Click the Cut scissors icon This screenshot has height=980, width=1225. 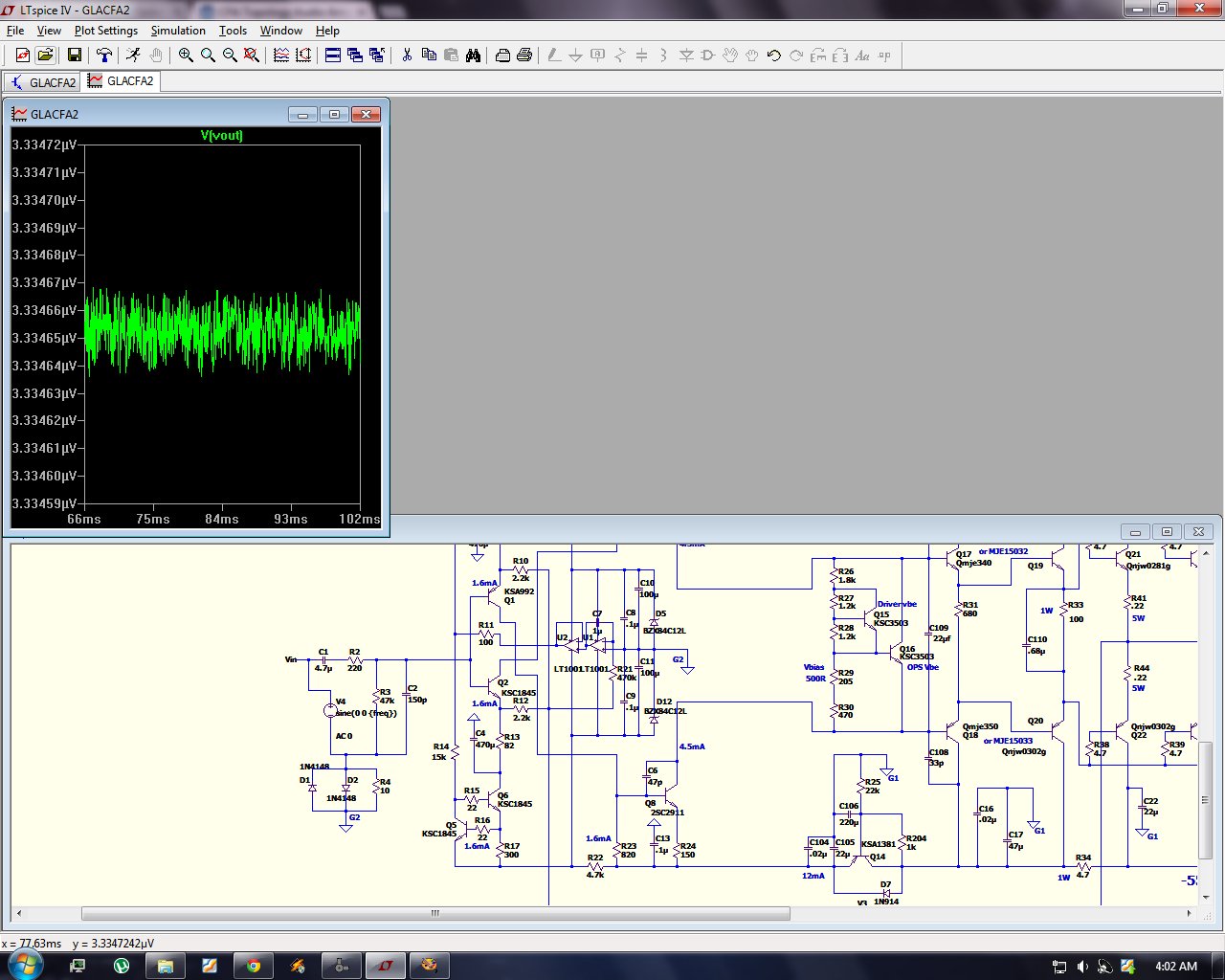coord(407,56)
